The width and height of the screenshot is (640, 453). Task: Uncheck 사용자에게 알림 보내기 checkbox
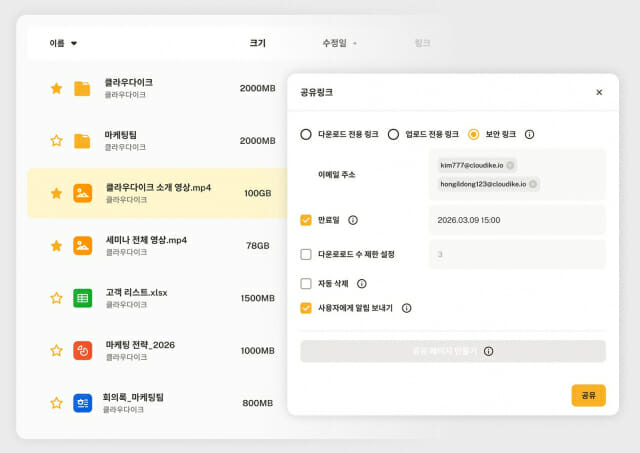click(x=306, y=308)
